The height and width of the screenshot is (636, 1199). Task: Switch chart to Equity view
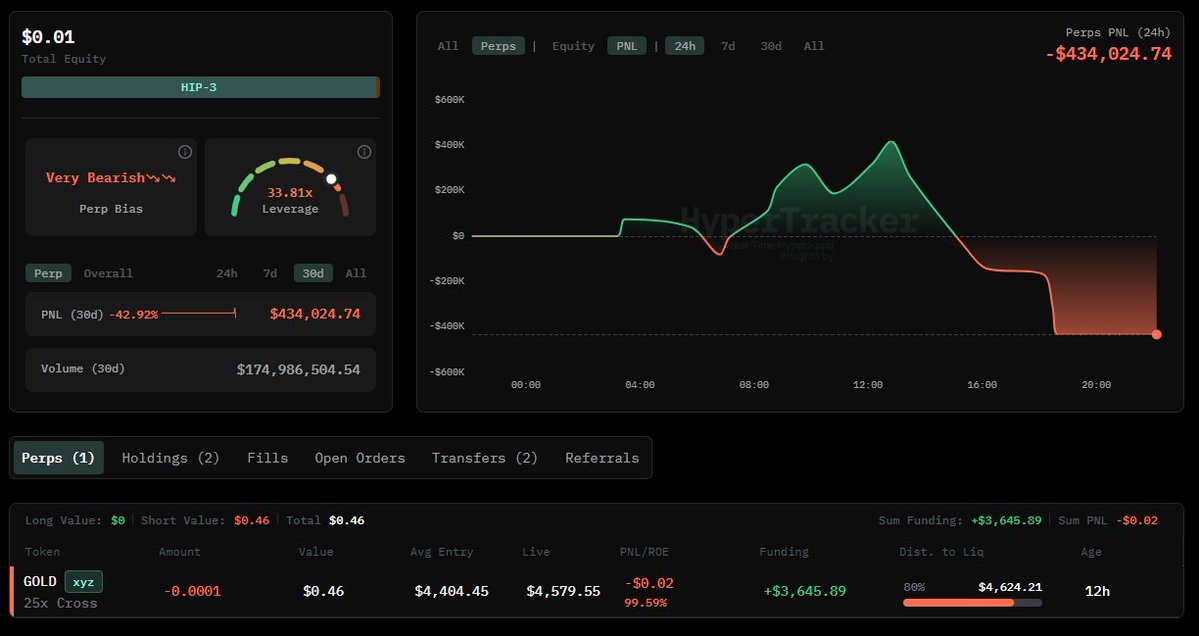572,45
